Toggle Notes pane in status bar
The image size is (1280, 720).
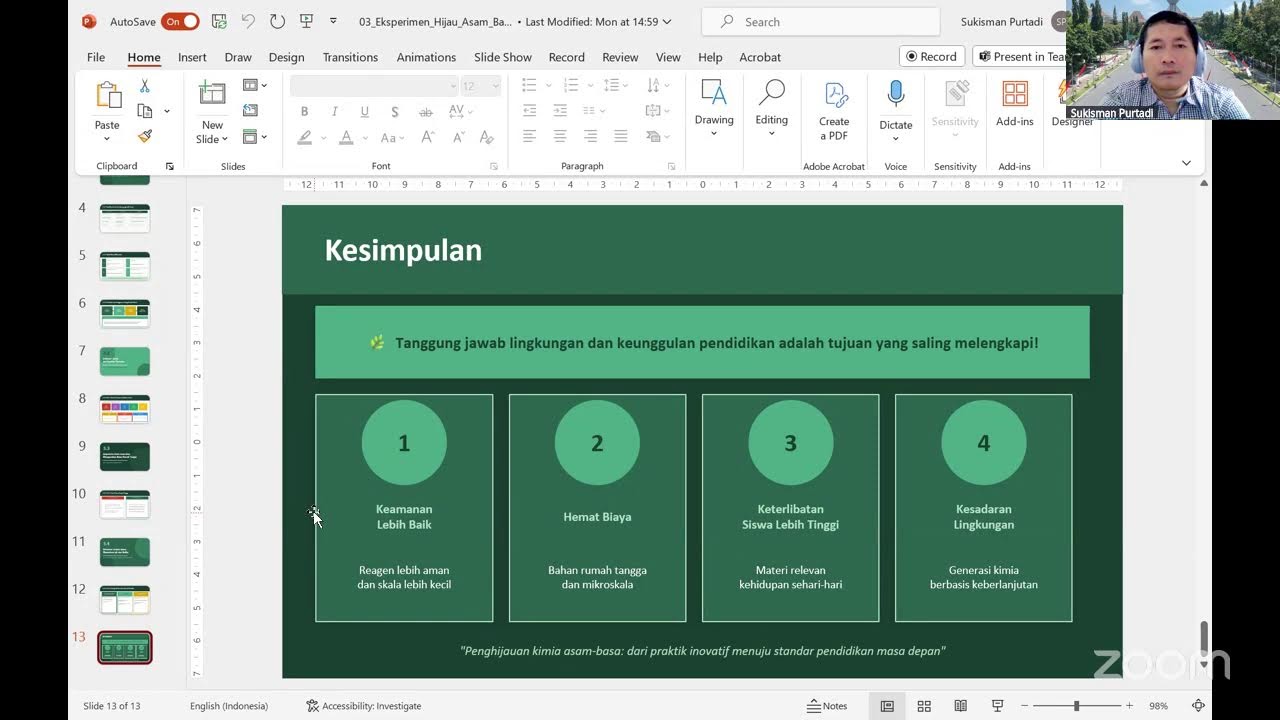click(827, 706)
